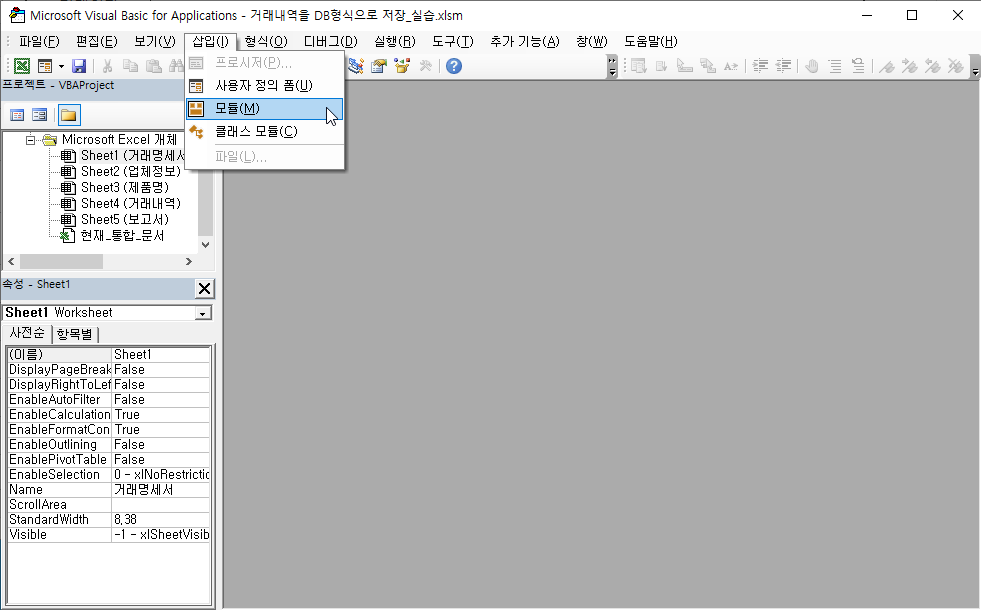This screenshot has width=981, height=610.
Task: Open 도움말(H) menu
Action: (x=651, y=41)
